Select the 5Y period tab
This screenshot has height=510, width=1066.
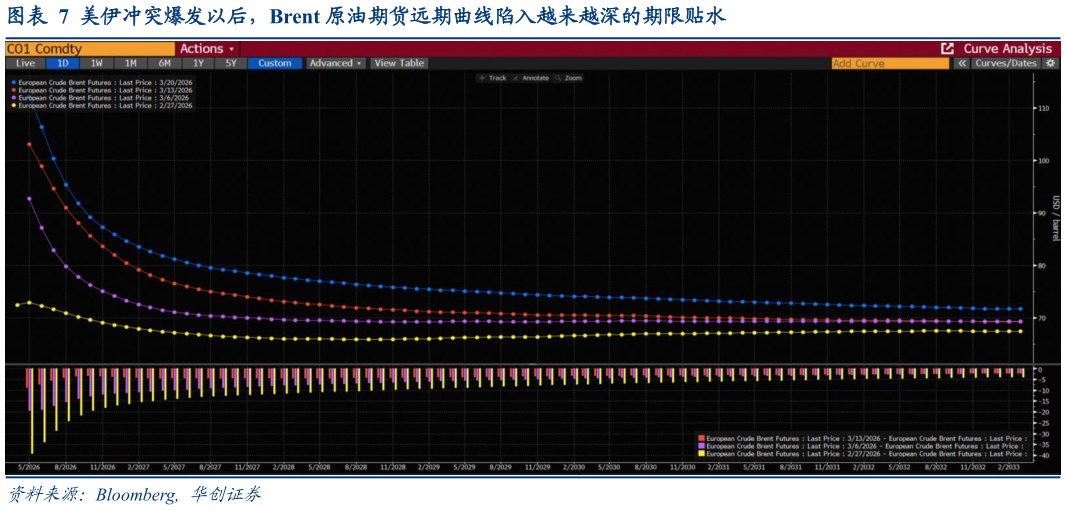tap(230, 63)
